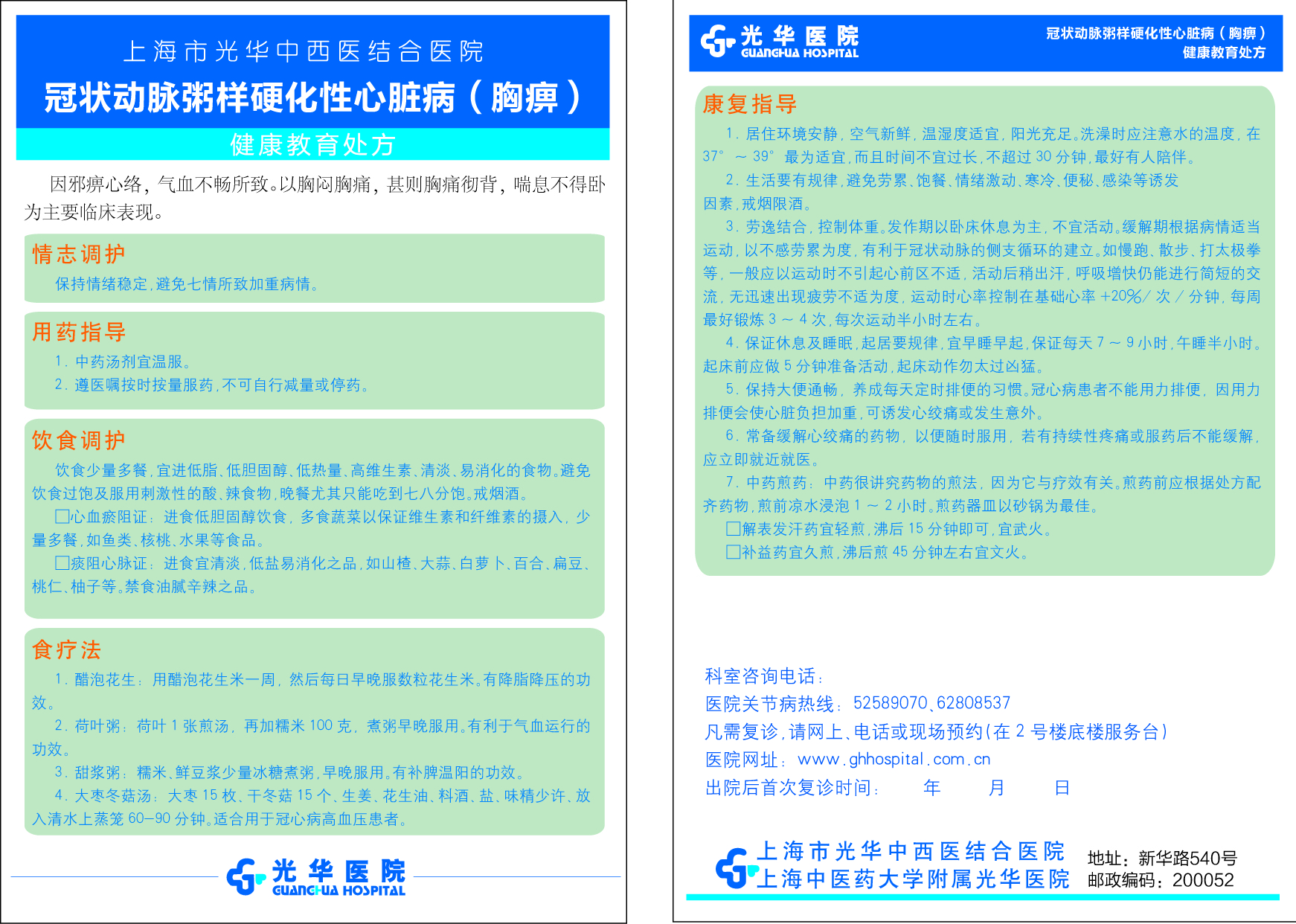
Task: Click the postal code 邮政编码：200052
Action: coord(1161,880)
